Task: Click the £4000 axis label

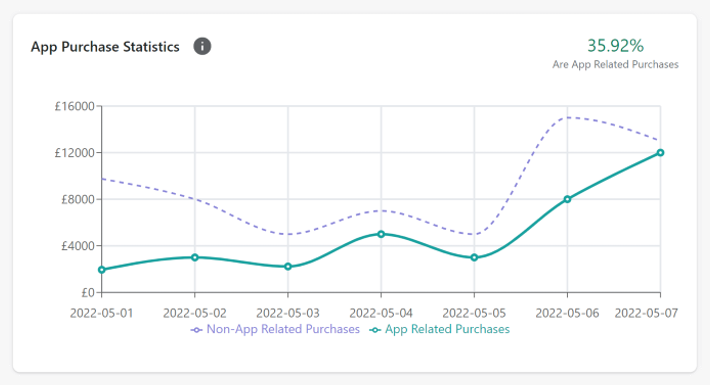Action: tap(78, 246)
